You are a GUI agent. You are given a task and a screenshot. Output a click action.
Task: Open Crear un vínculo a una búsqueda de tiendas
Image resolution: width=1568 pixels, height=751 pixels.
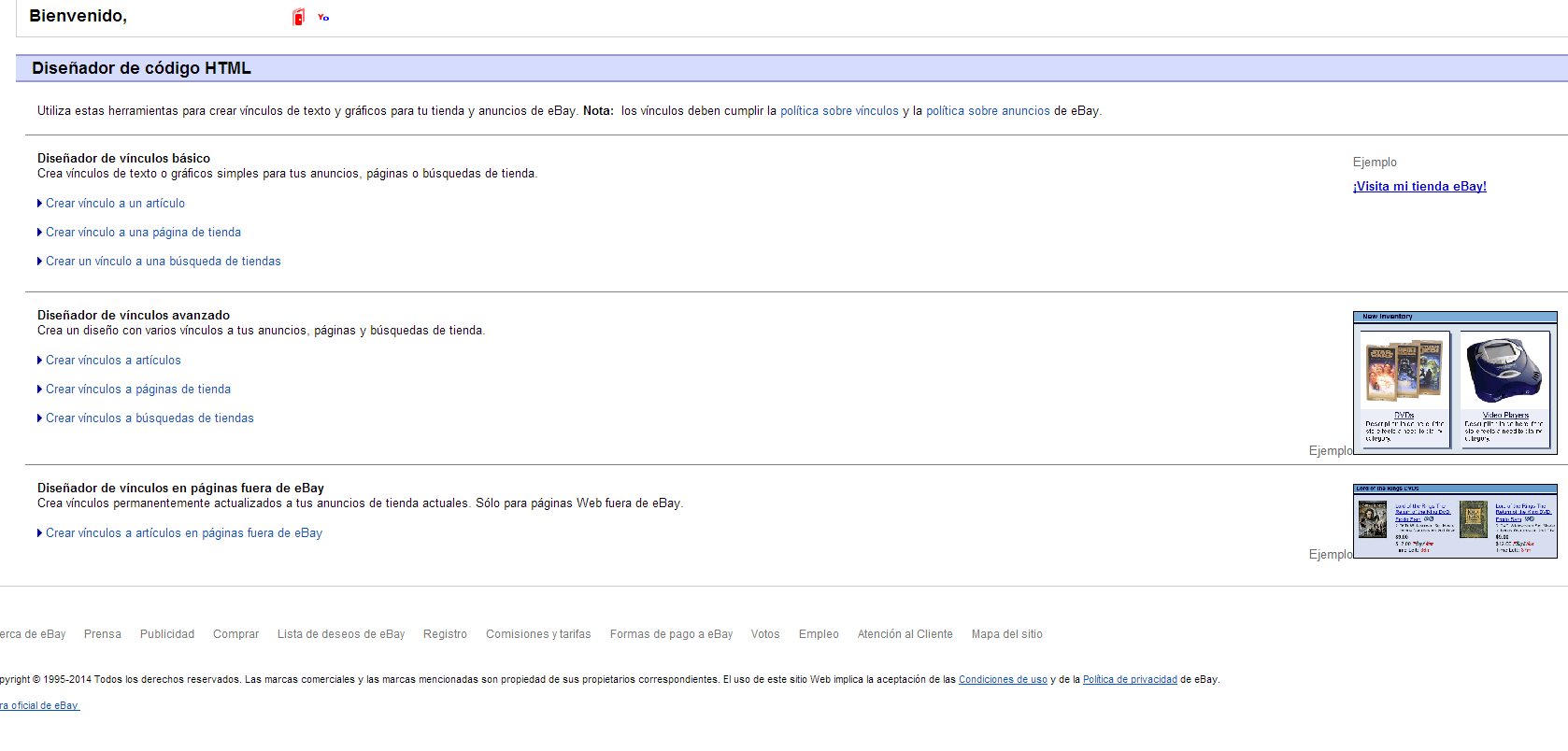tap(164, 262)
